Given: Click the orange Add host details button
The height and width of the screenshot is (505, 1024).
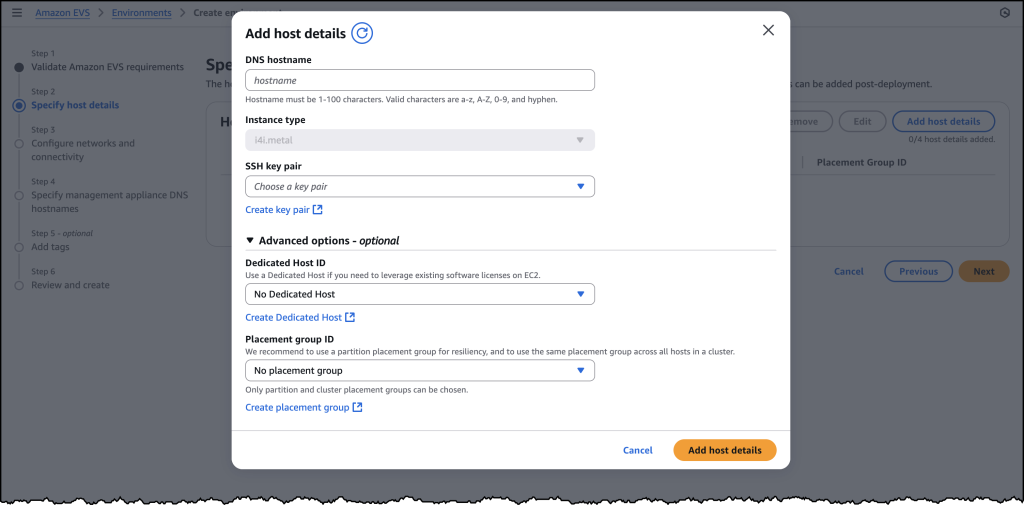Looking at the screenshot, I should [725, 450].
